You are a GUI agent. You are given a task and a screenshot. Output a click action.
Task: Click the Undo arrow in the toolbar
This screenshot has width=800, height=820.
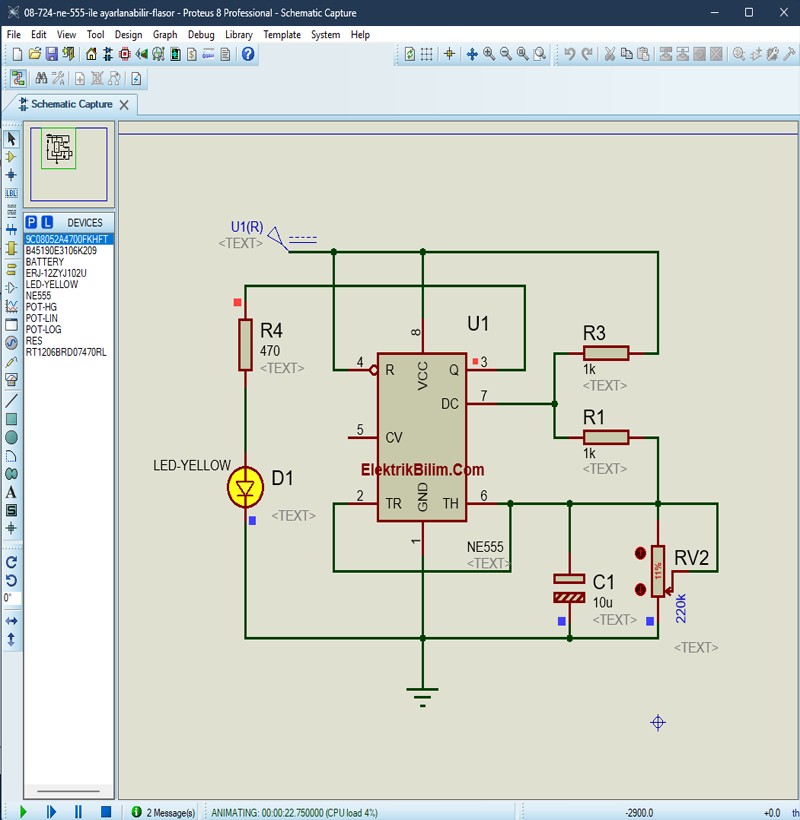[569, 54]
